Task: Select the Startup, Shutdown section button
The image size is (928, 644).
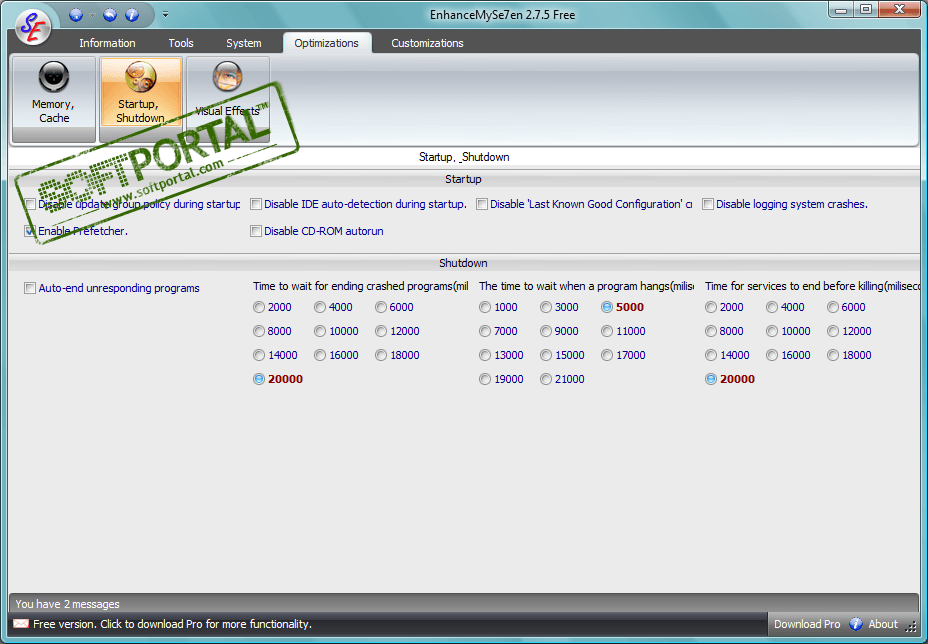Action: (x=140, y=99)
